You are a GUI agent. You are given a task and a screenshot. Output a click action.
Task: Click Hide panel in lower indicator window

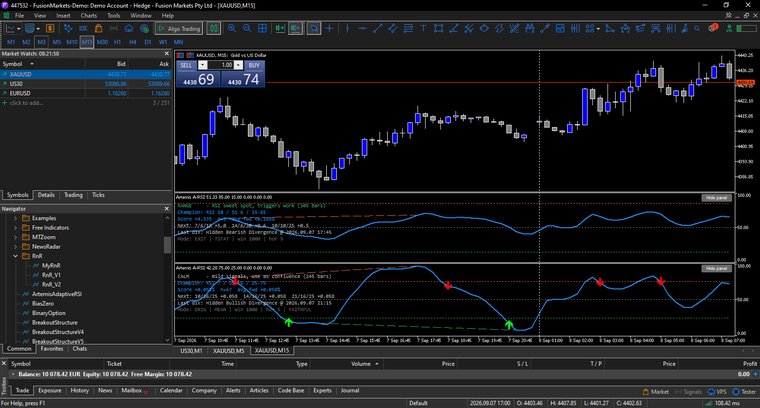(x=716, y=268)
